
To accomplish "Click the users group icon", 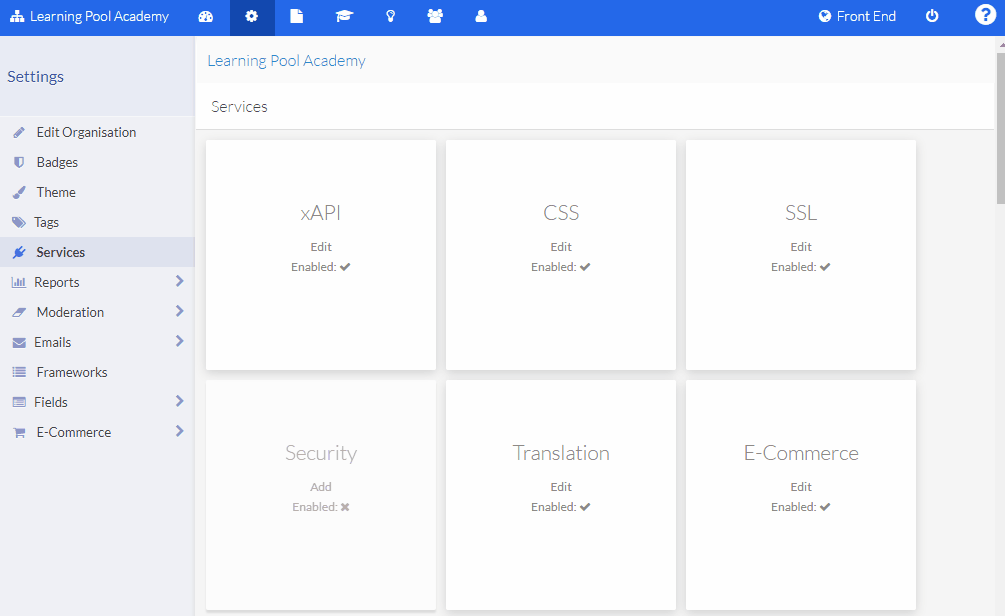I will (435, 17).
